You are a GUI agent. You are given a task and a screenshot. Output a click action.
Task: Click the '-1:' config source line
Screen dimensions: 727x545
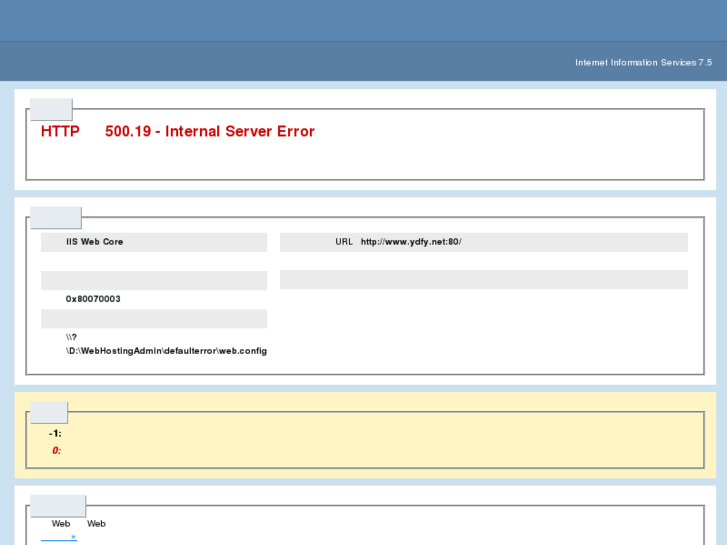click(55, 434)
